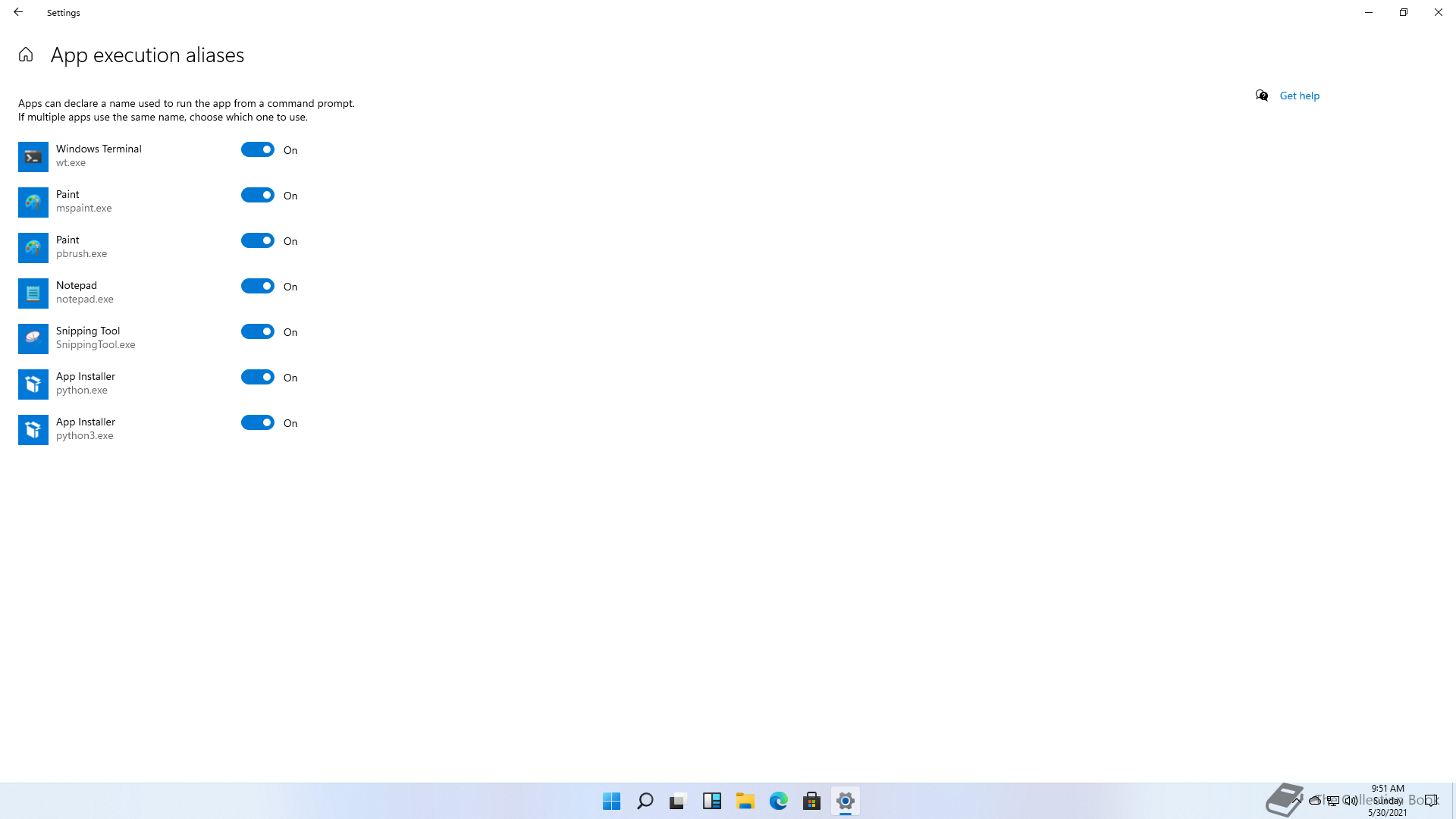This screenshot has width=1456, height=819.
Task: Open Widgets panel from taskbar
Action: (712, 801)
